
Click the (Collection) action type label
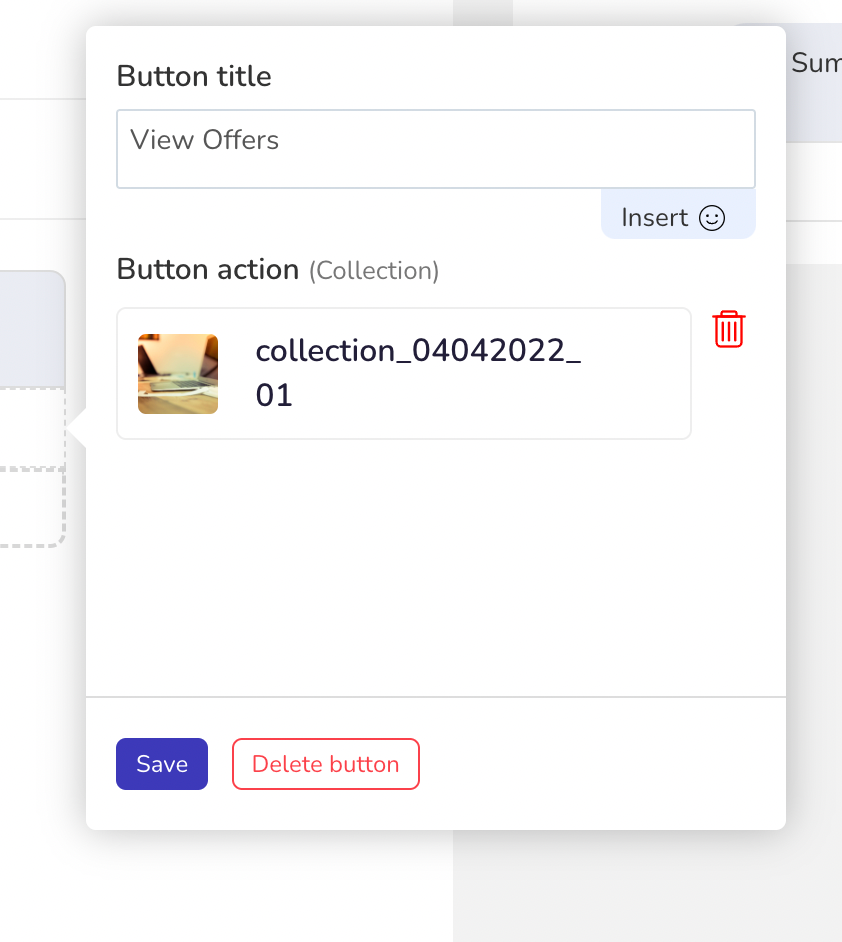[x=374, y=270]
